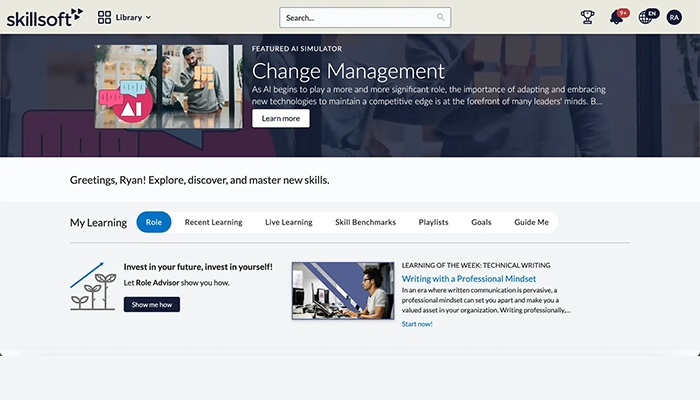Switch to Recent Learning tab
Image resolution: width=700 pixels, height=400 pixels.
click(213, 222)
